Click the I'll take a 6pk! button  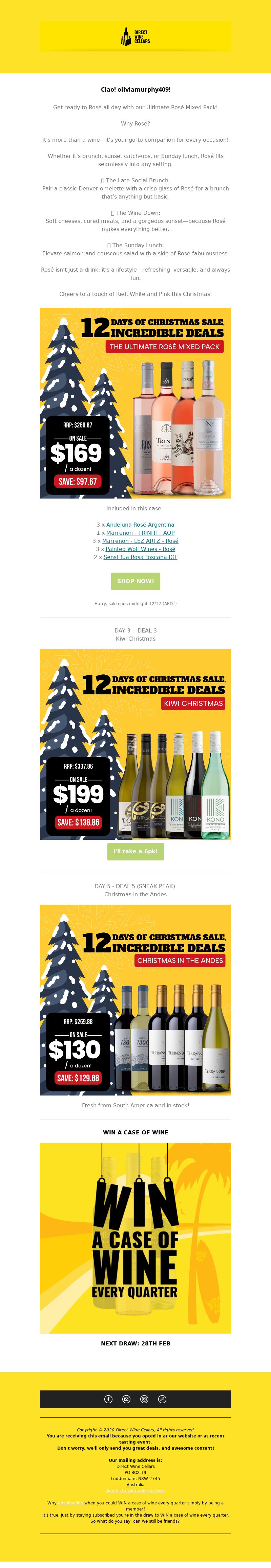click(x=135, y=852)
